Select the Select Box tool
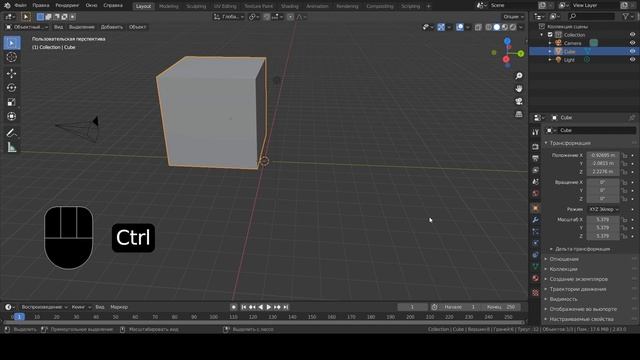This screenshot has height=360, width=640. point(12,43)
